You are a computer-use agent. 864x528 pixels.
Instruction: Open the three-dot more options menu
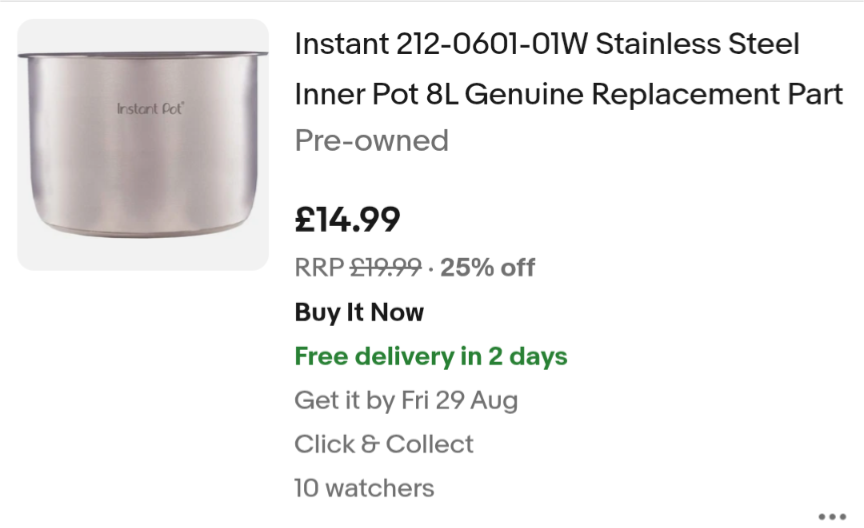[832, 517]
